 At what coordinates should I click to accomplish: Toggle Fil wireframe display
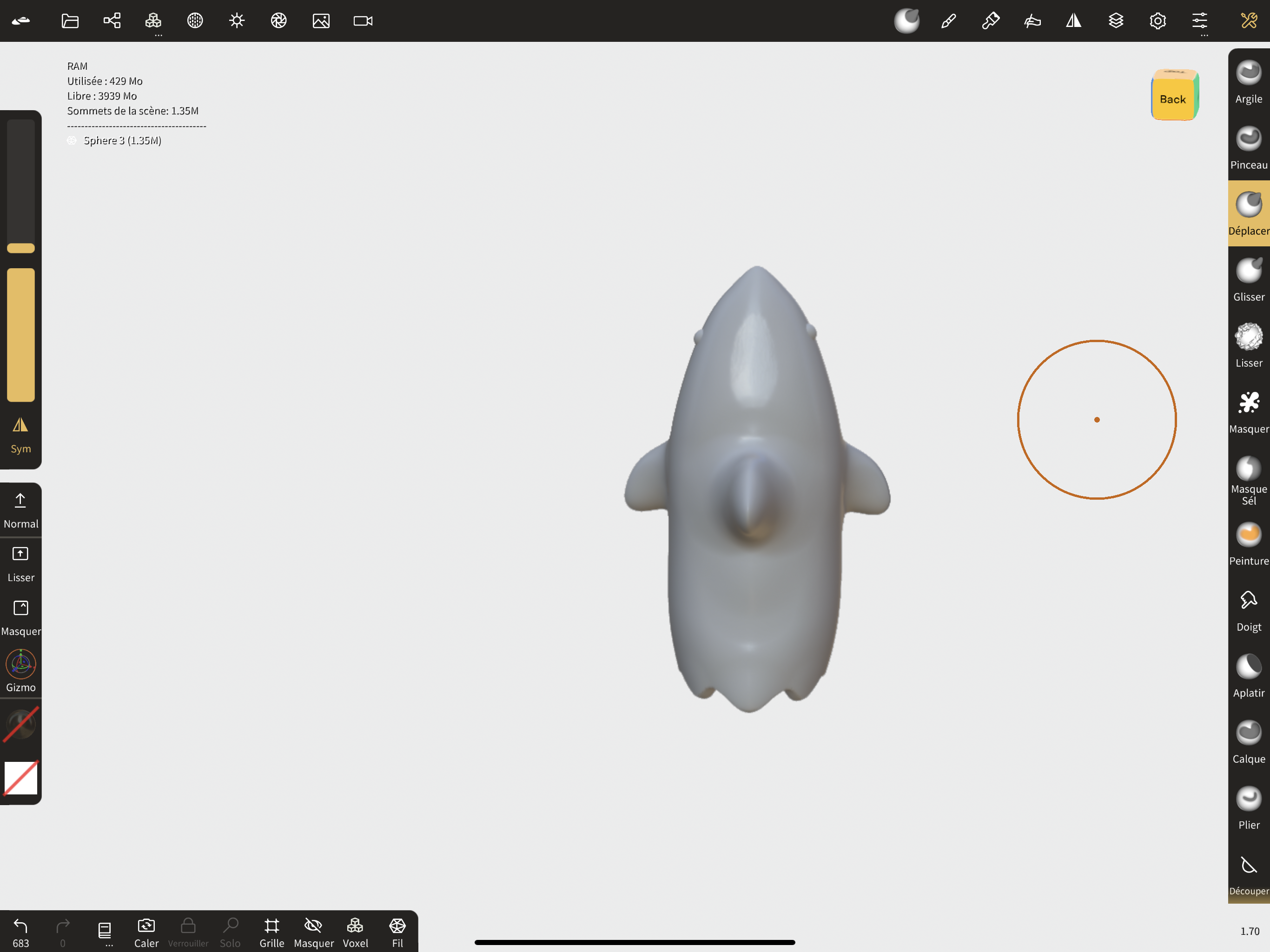pyautogui.click(x=397, y=932)
